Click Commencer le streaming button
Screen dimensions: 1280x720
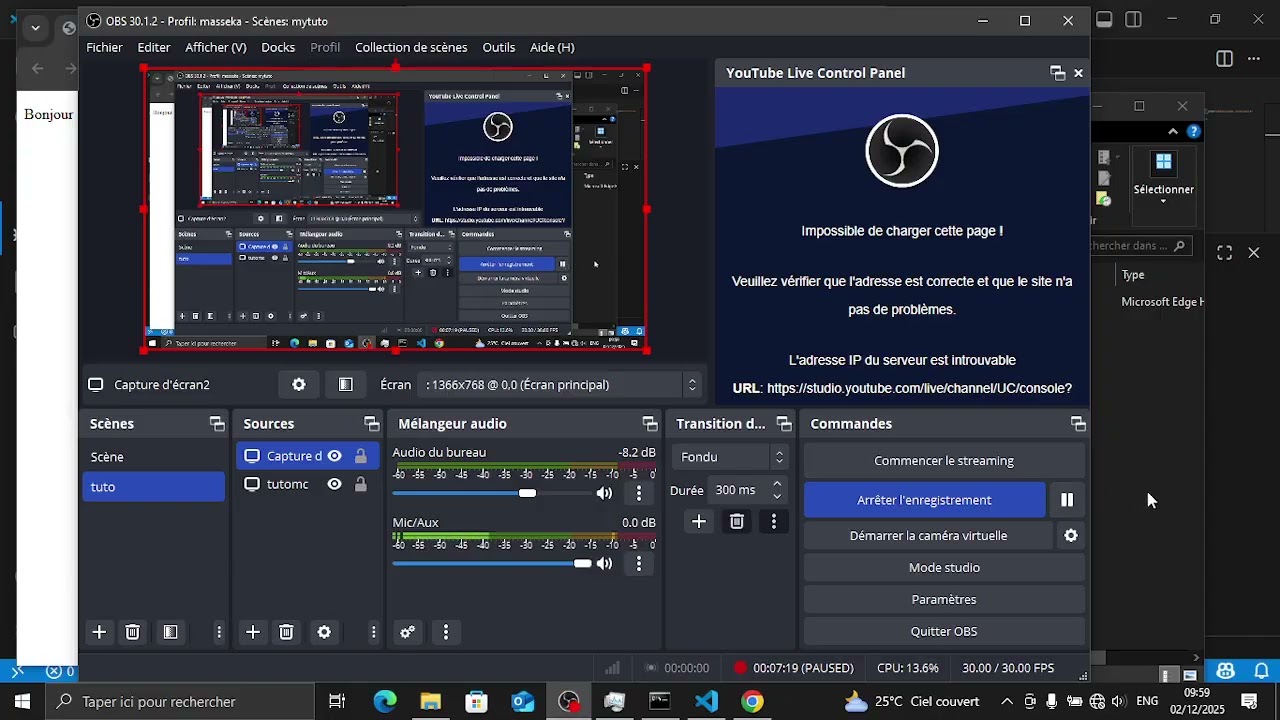pyautogui.click(x=944, y=461)
